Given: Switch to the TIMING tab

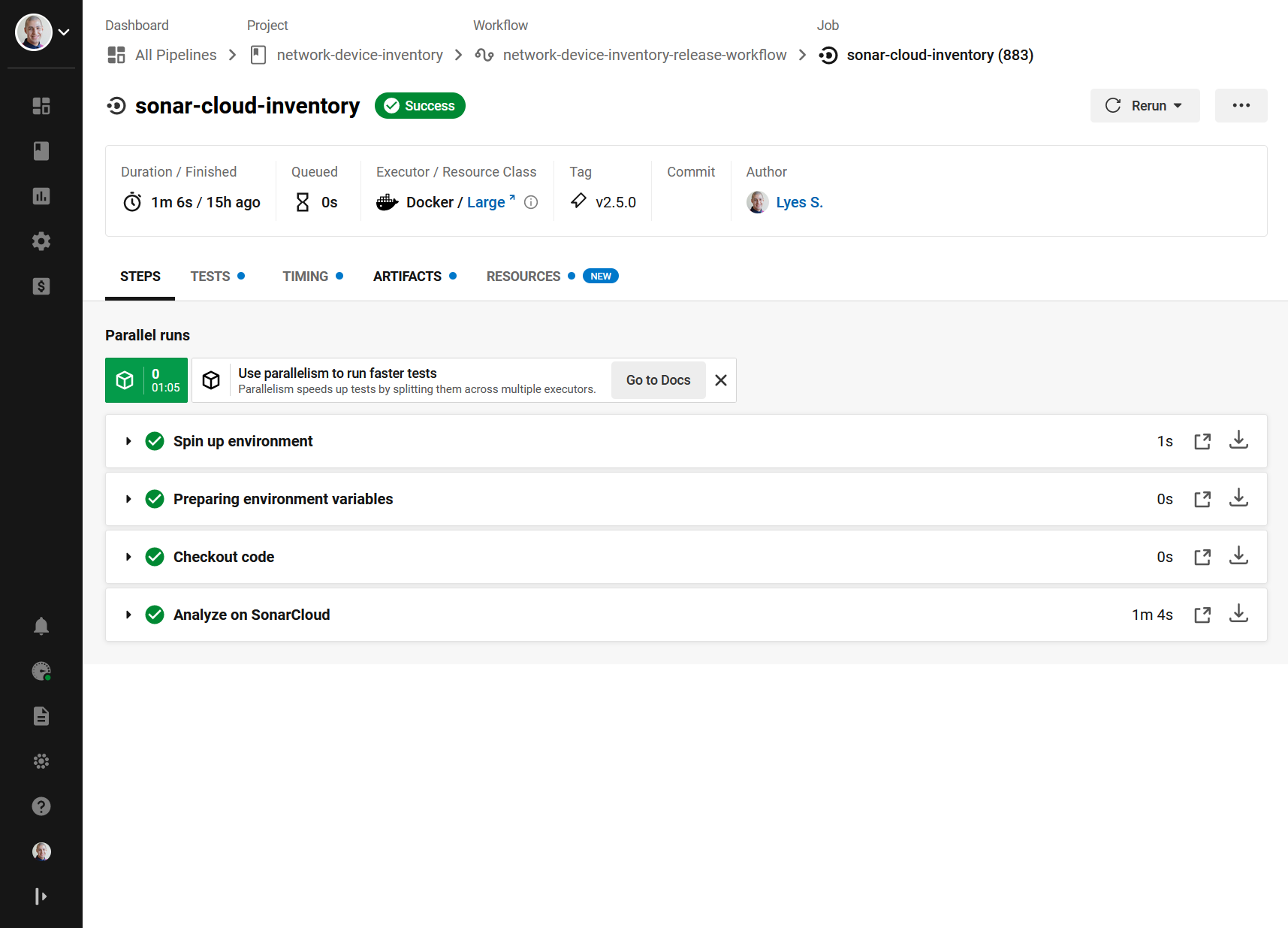Looking at the screenshot, I should pos(313,277).
